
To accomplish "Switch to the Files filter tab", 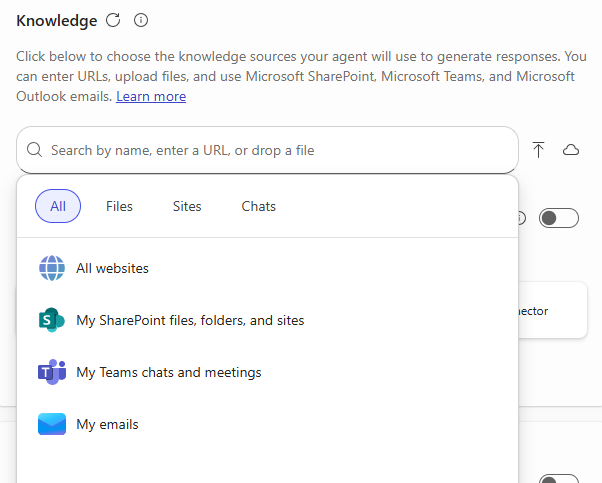I will pos(119,206).
